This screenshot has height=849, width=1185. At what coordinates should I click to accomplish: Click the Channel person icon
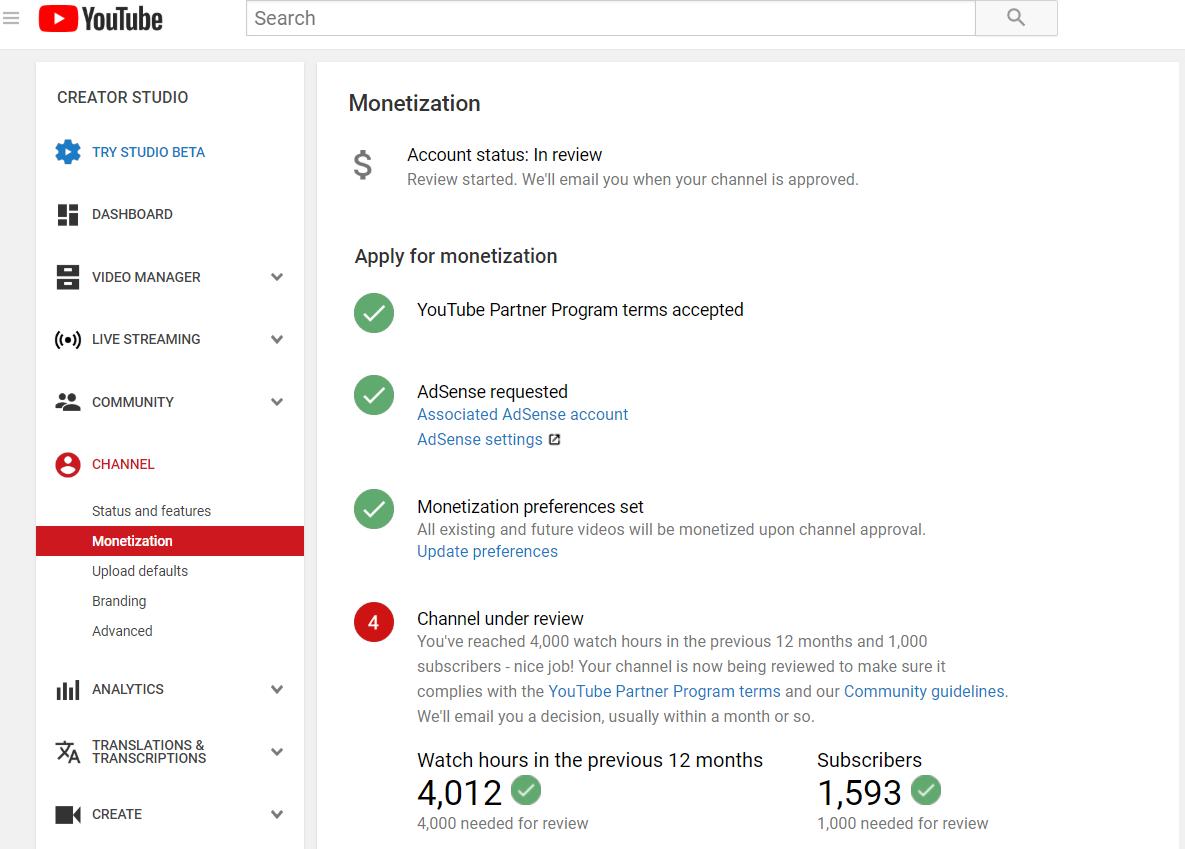click(x=68, y=464)
